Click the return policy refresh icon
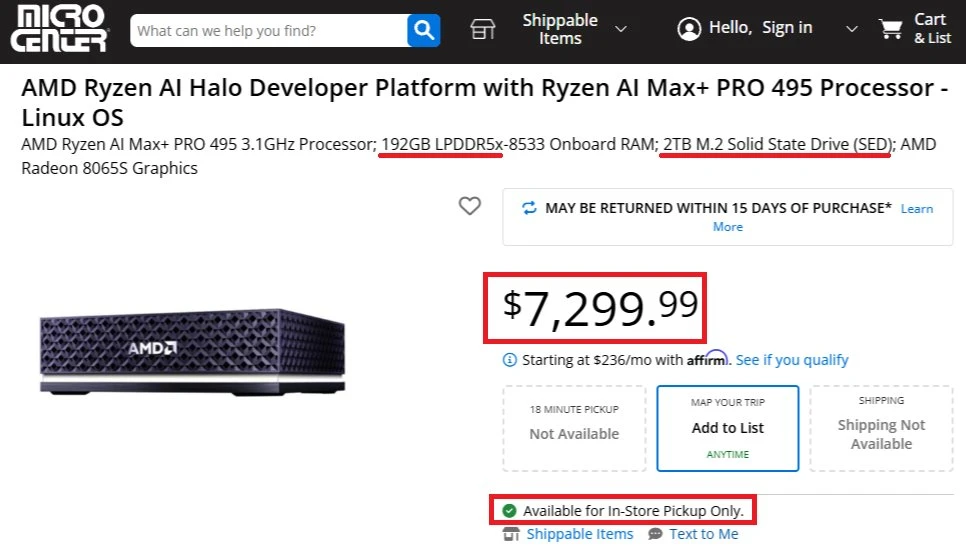Image resolution: width=966 pixels, height=548 pixels. pos(529,208)
